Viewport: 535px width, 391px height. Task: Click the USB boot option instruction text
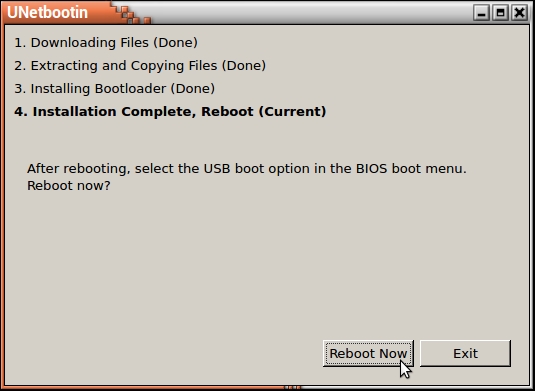tap(247, 169)
